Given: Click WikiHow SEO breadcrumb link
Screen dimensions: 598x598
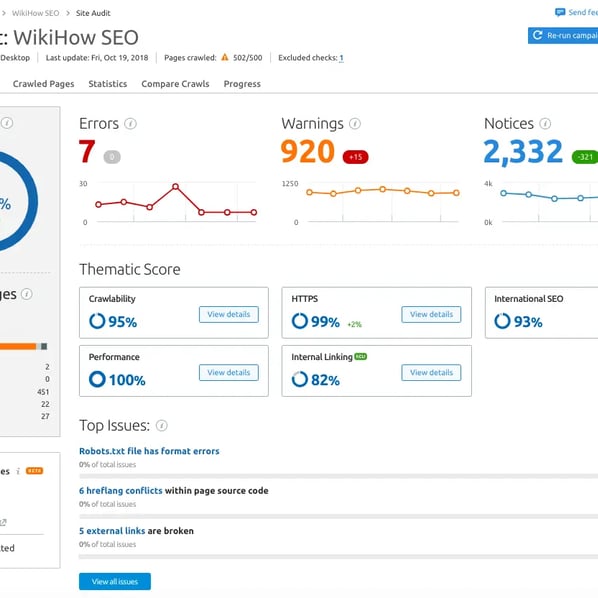Looking at the screenshot, I should coord(35,13).
